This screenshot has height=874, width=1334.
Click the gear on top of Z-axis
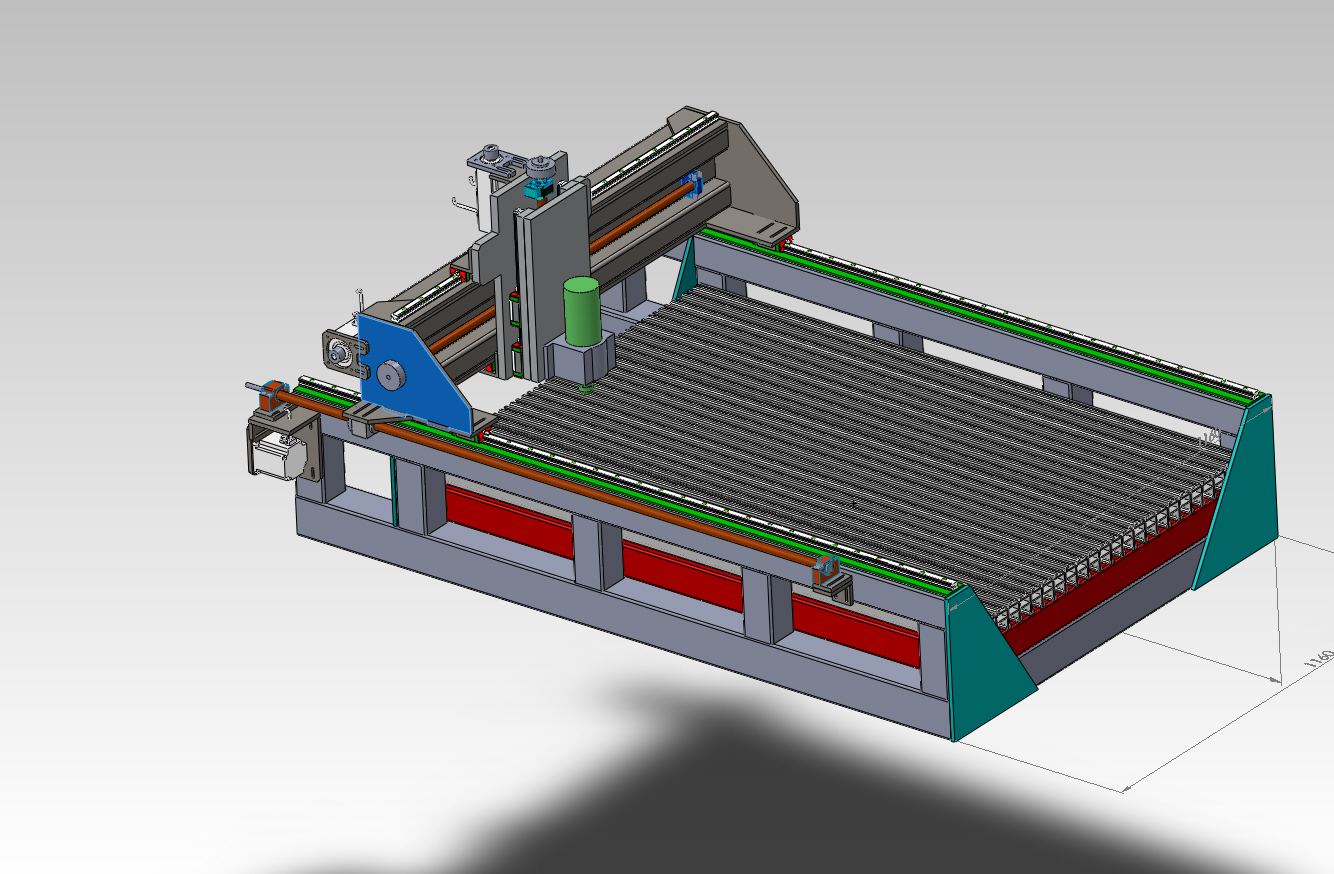coord(543,166)
